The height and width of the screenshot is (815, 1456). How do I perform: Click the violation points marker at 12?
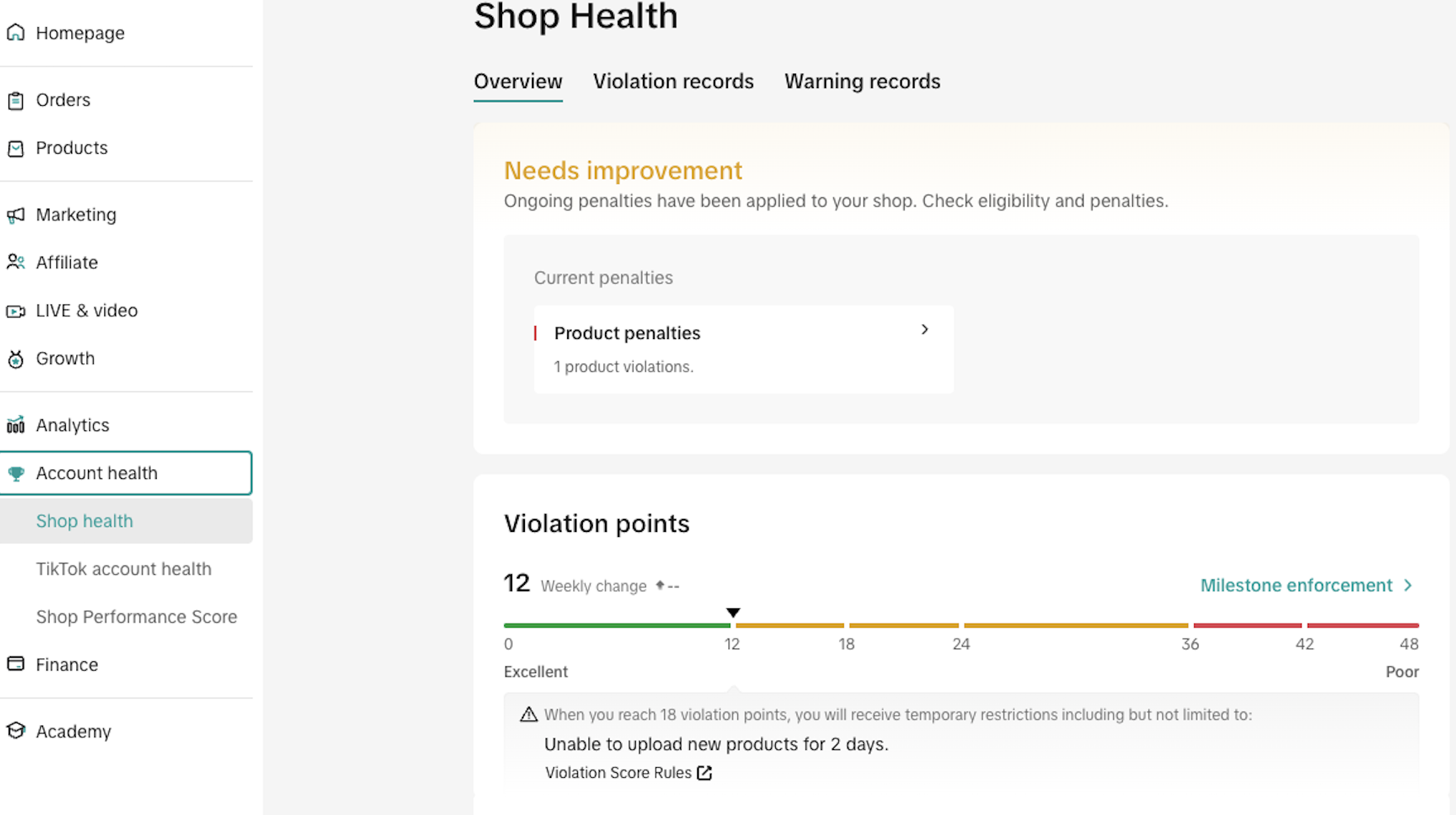click(x=733, y=613)
